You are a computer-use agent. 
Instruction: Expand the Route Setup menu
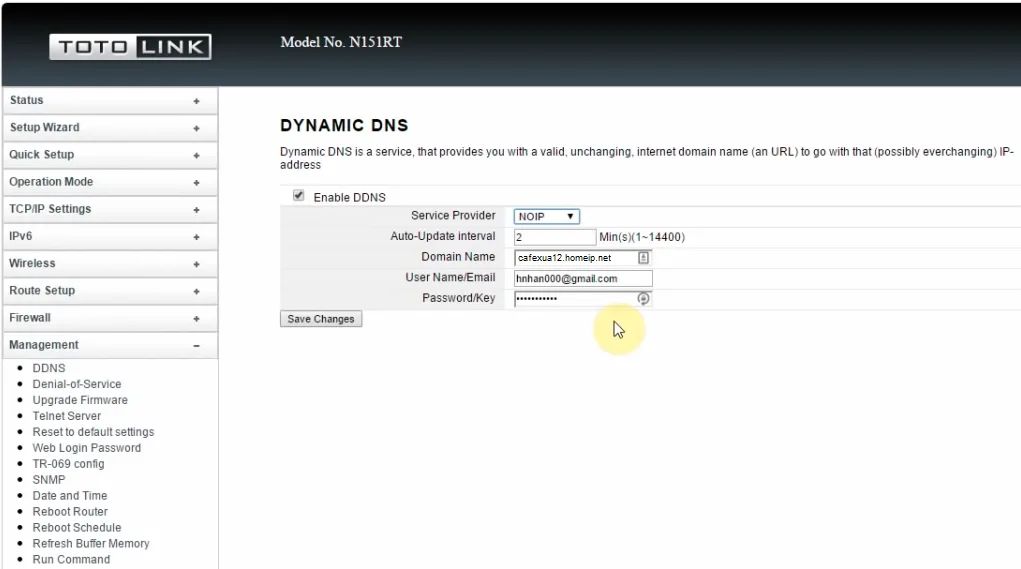pyautogui.click(x=110, y=290)
